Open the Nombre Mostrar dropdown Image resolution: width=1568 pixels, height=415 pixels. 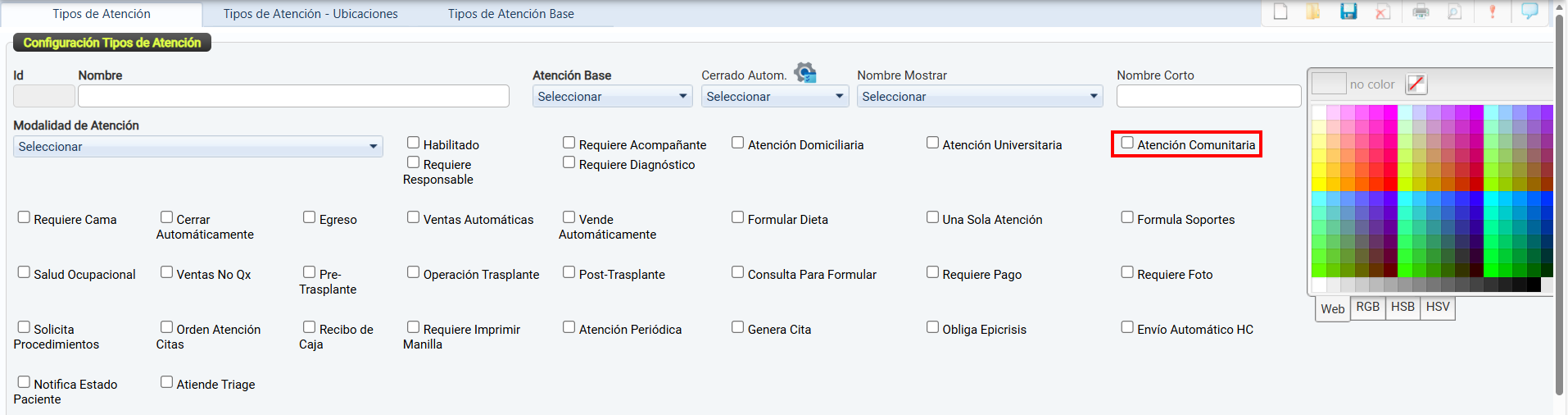(x=979, y=97)
